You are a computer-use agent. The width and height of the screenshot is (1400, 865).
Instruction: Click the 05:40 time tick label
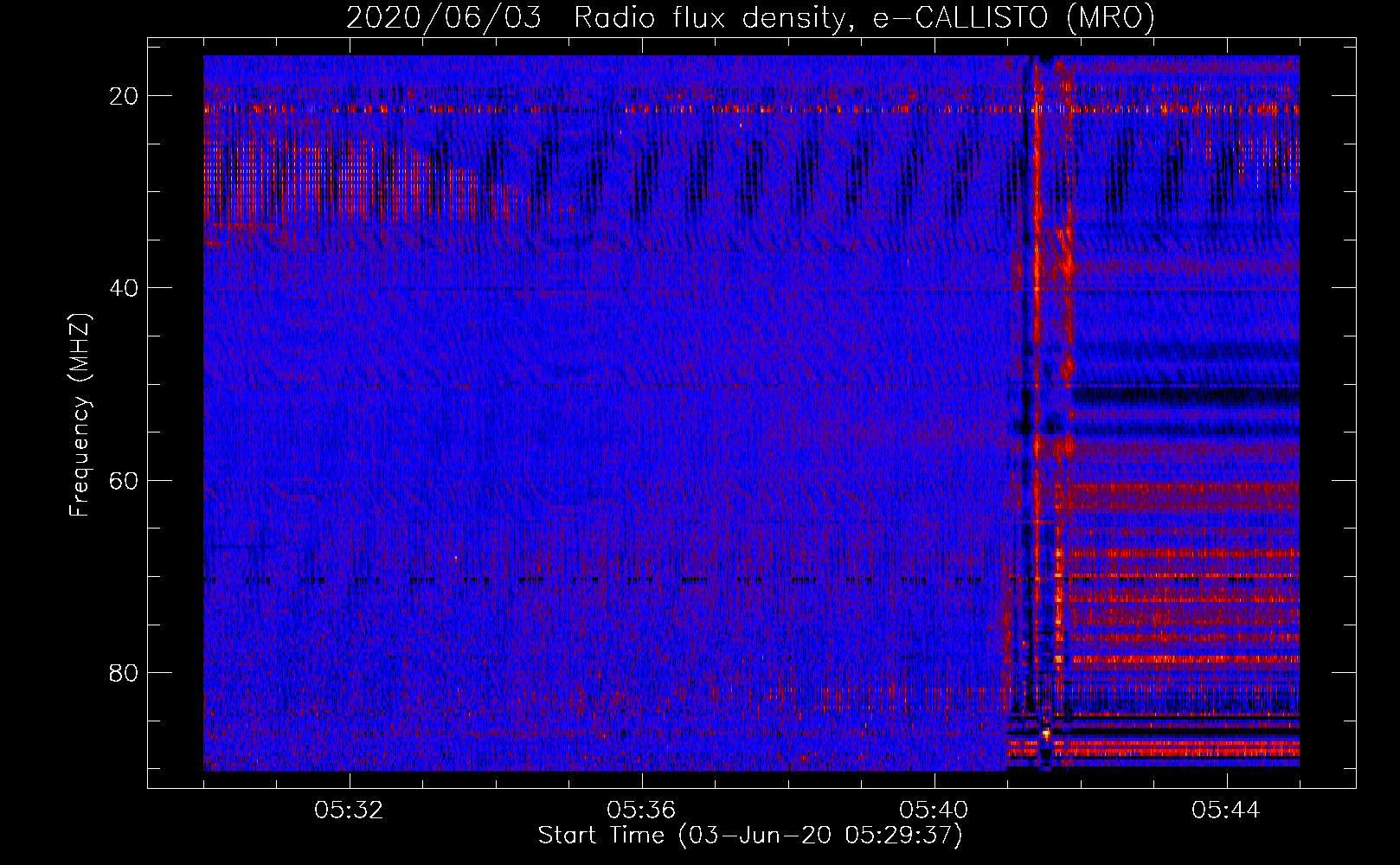(x=934, y=811)
